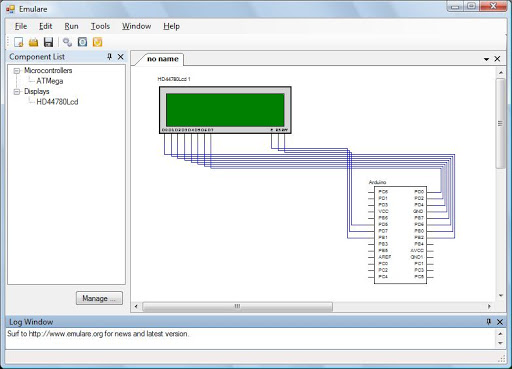
Task: Click the horizontal scrollbar left arrow
Action: (x=136, y=306)
